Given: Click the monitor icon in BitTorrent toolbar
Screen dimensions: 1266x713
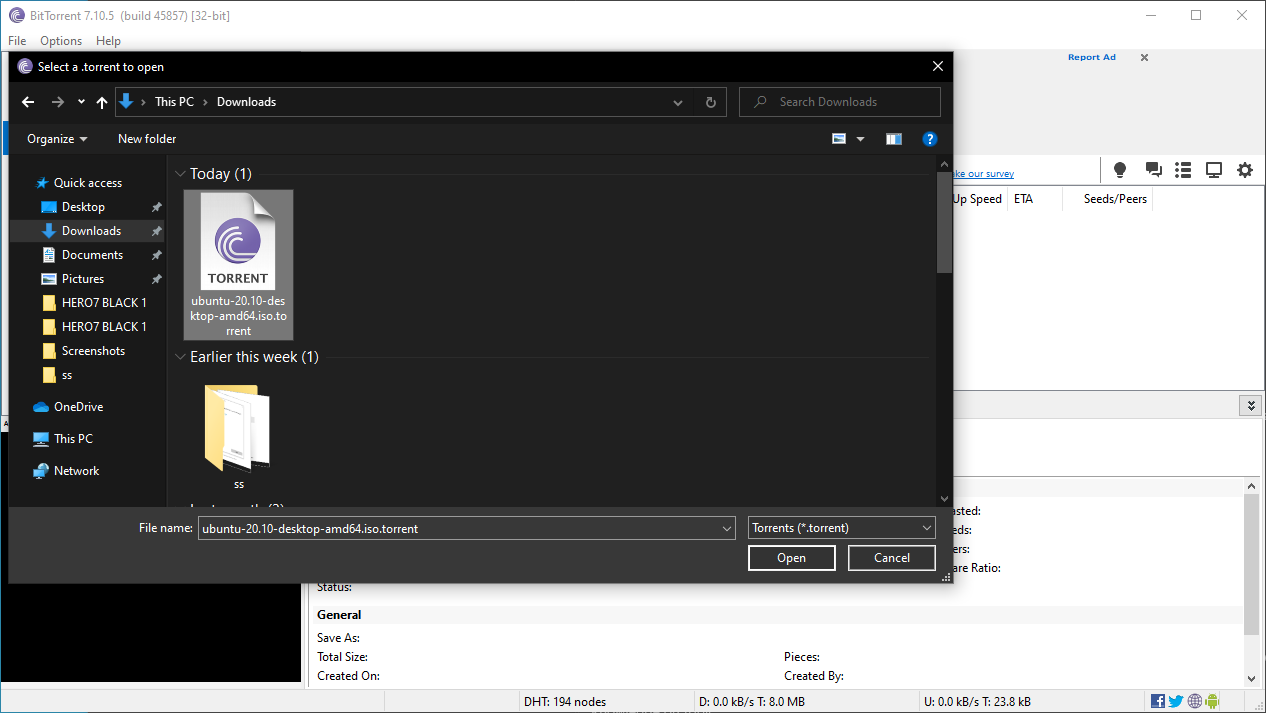Looking at the screenshot, I should (x=1214, y=170).
